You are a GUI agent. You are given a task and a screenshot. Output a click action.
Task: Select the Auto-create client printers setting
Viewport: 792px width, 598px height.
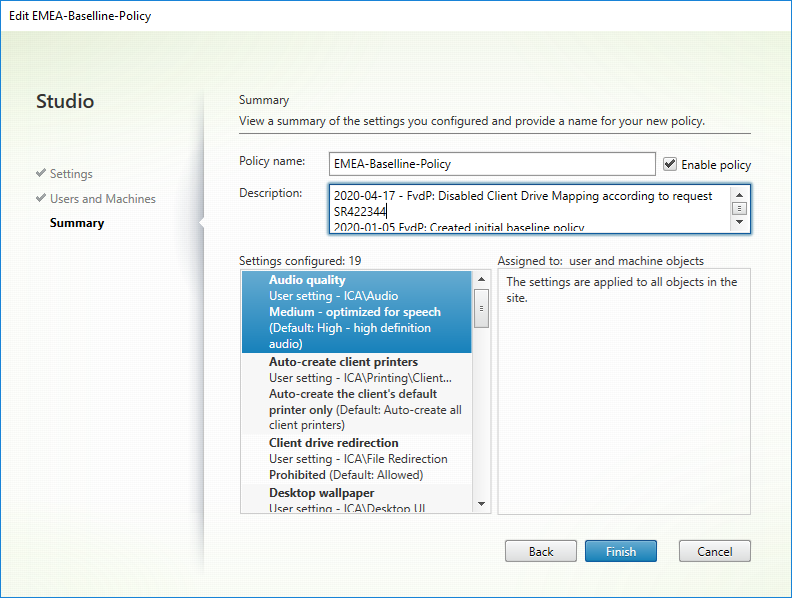point(357,393)
